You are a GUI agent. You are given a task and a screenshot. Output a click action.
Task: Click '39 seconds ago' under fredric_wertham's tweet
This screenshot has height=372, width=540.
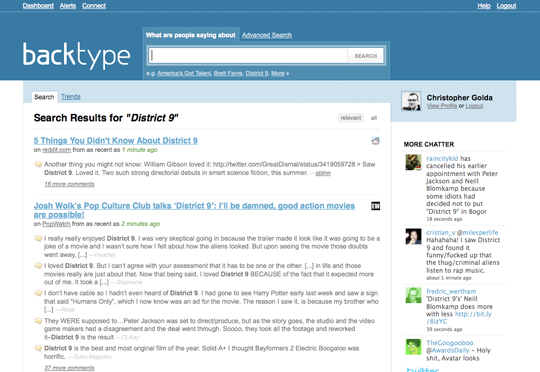pyautogui.click(x=444, y=329)
